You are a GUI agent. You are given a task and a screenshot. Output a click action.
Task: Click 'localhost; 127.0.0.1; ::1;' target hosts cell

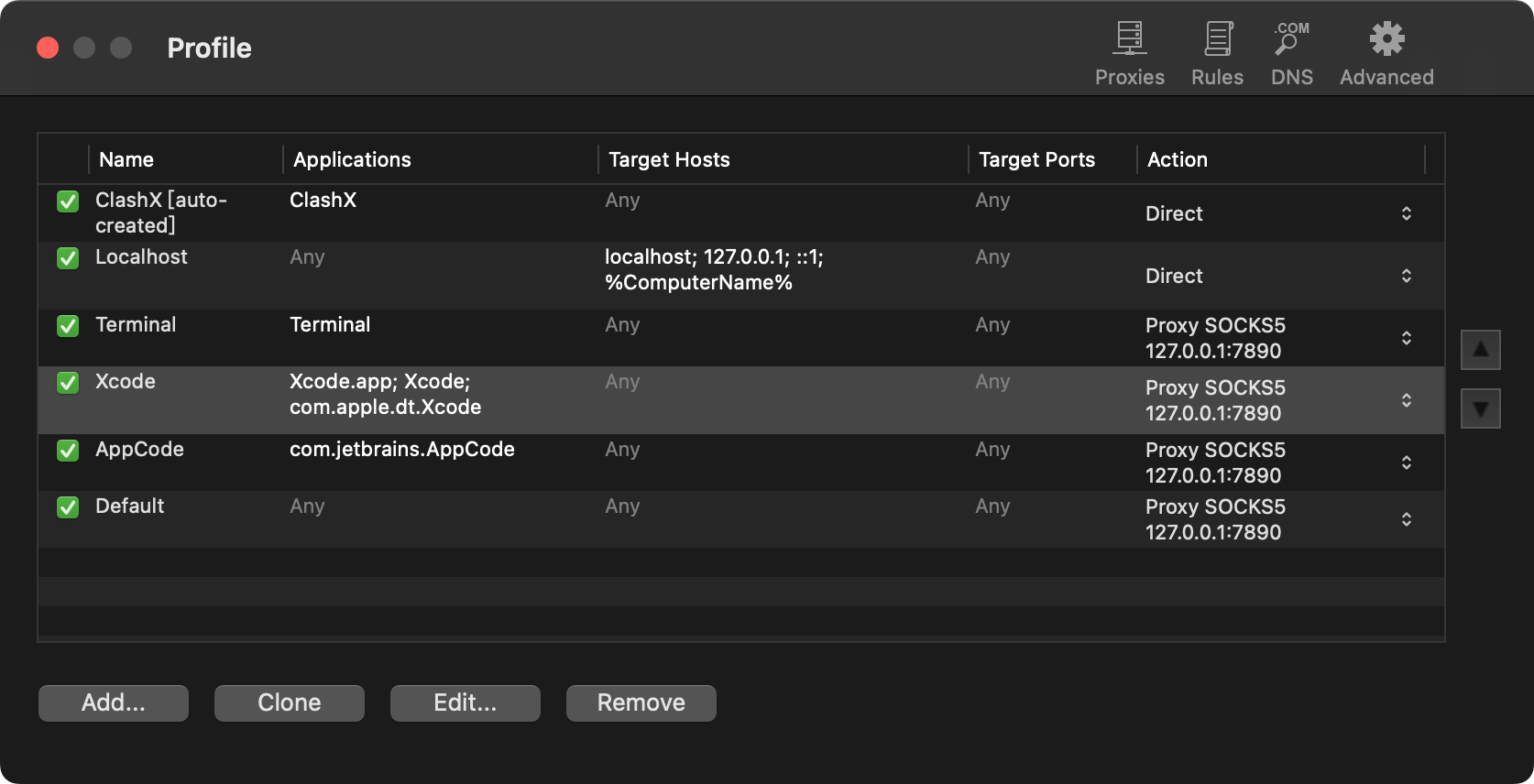714,270
